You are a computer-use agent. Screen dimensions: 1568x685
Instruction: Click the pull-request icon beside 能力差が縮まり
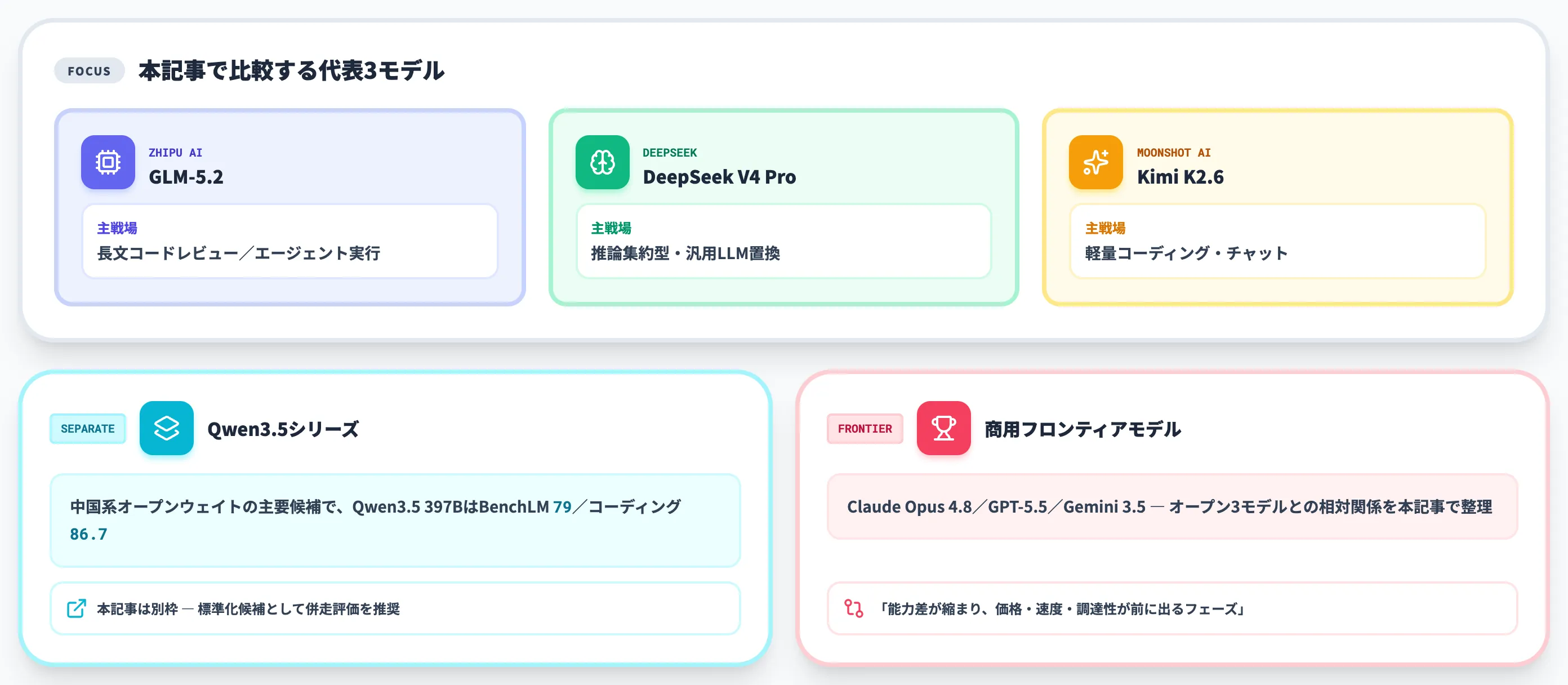point(853,608)
